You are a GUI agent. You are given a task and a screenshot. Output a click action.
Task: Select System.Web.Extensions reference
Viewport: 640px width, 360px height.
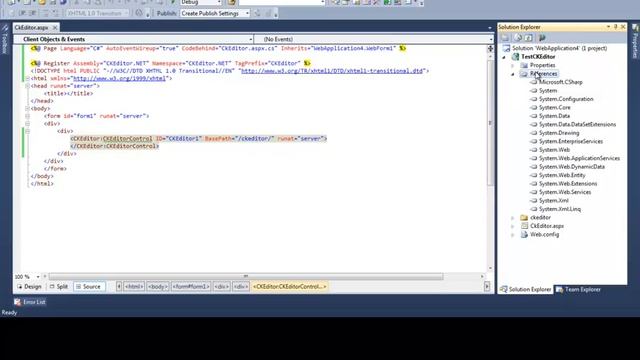click(568, 184)
